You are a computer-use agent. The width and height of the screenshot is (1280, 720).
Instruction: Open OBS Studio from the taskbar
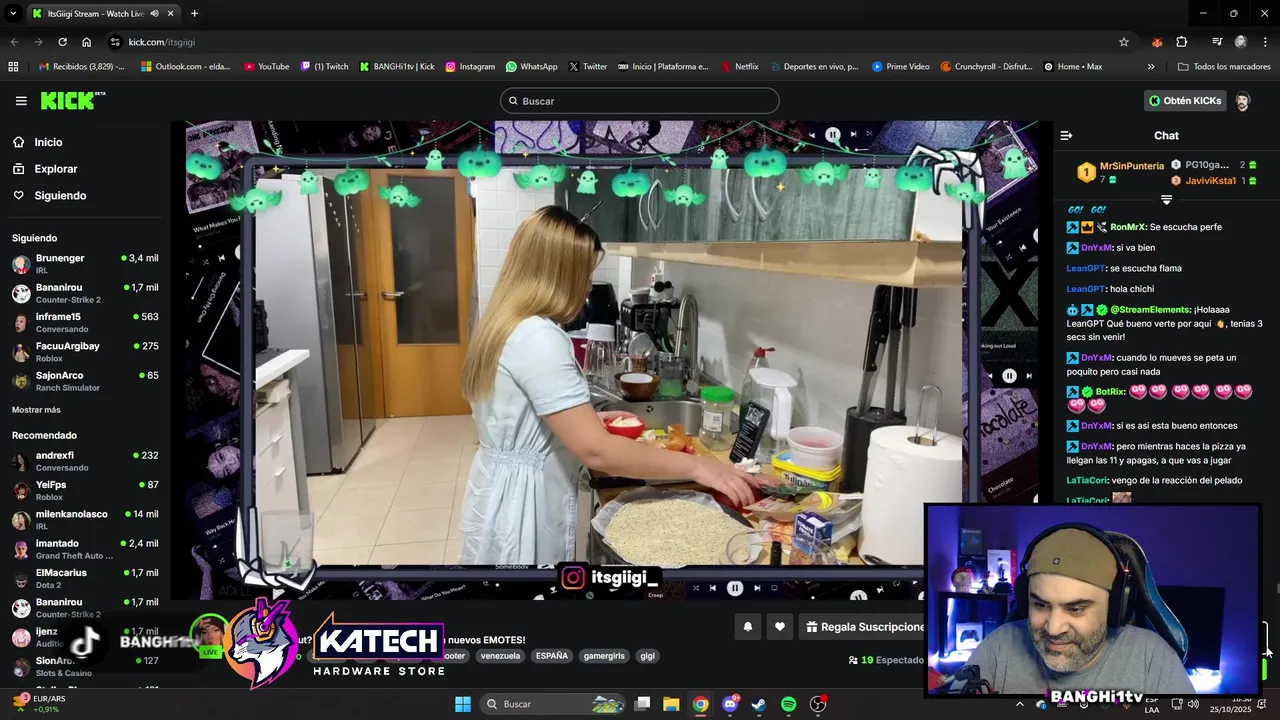point(818,704)
